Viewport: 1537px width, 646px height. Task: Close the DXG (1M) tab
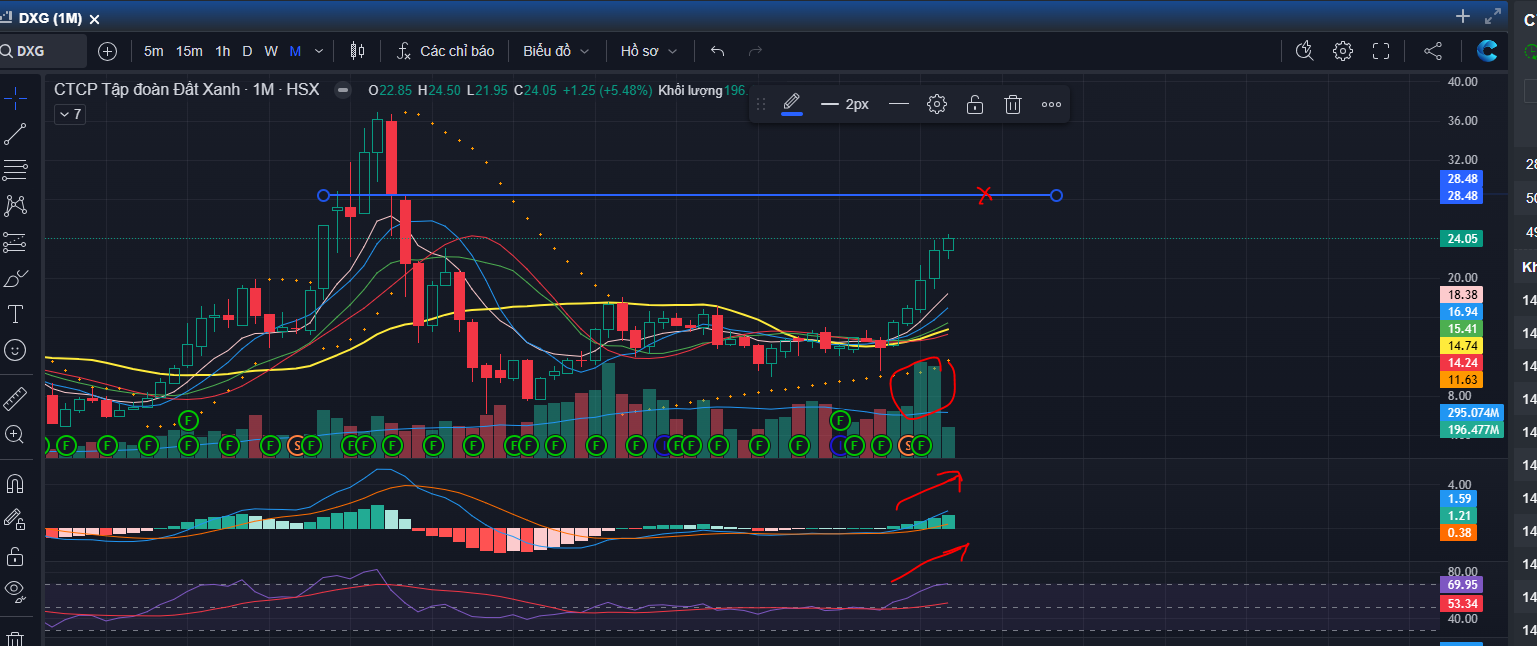click(x=94, y=19)
